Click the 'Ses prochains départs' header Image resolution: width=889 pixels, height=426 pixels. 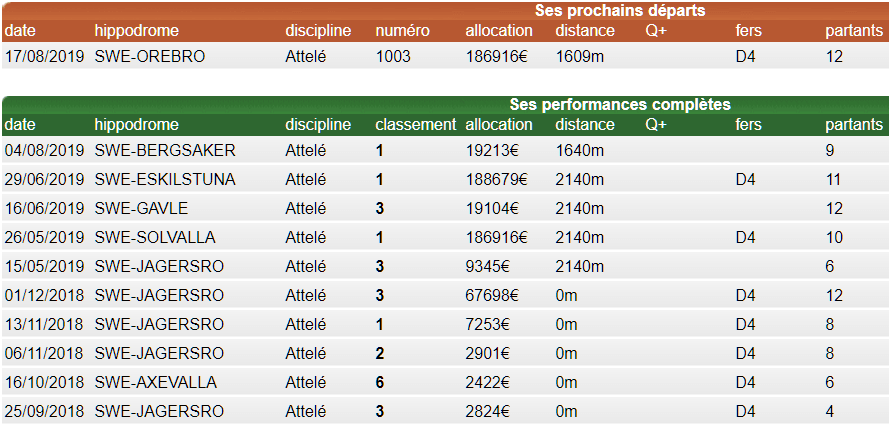[620, 11]
